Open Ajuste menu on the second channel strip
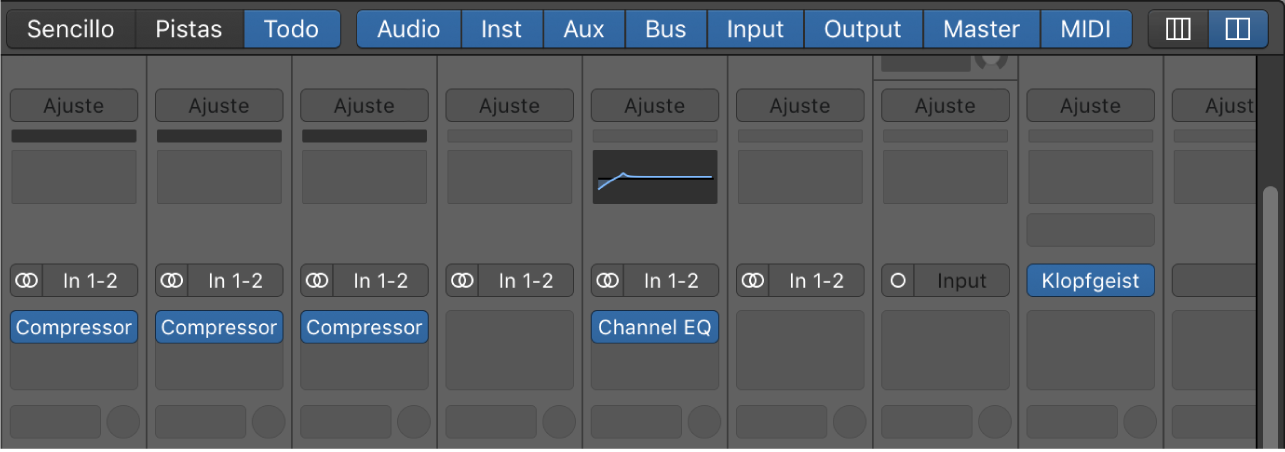 (x=219, y=105)
